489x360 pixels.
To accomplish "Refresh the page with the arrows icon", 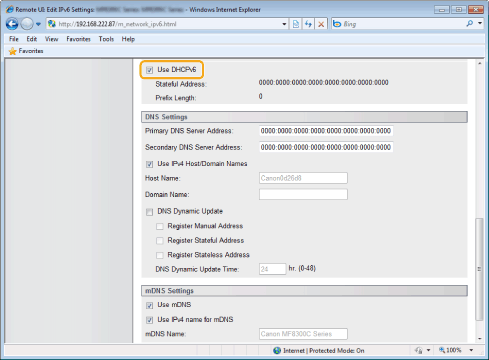I will (308, 24).
